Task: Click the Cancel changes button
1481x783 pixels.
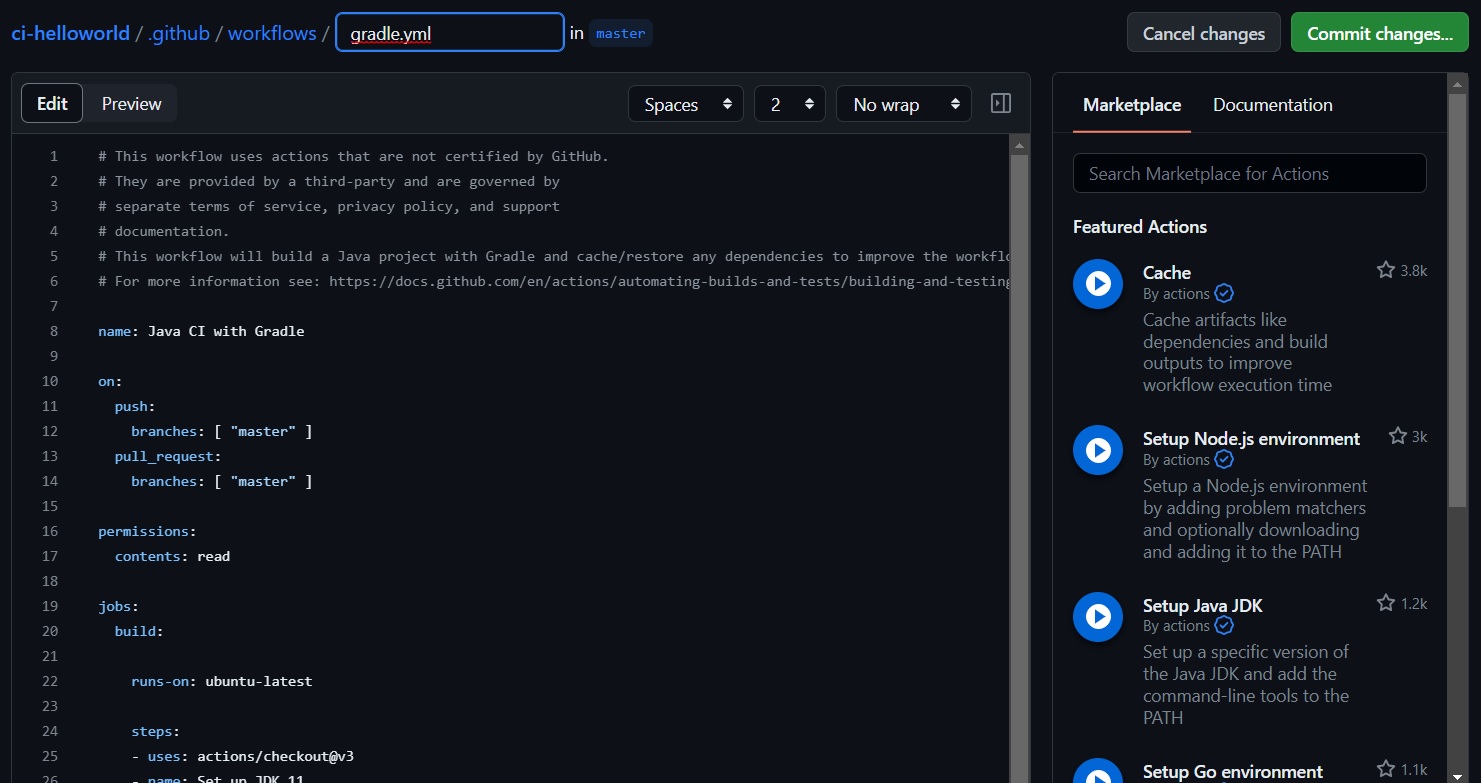Action: [x=1204, y=33]
